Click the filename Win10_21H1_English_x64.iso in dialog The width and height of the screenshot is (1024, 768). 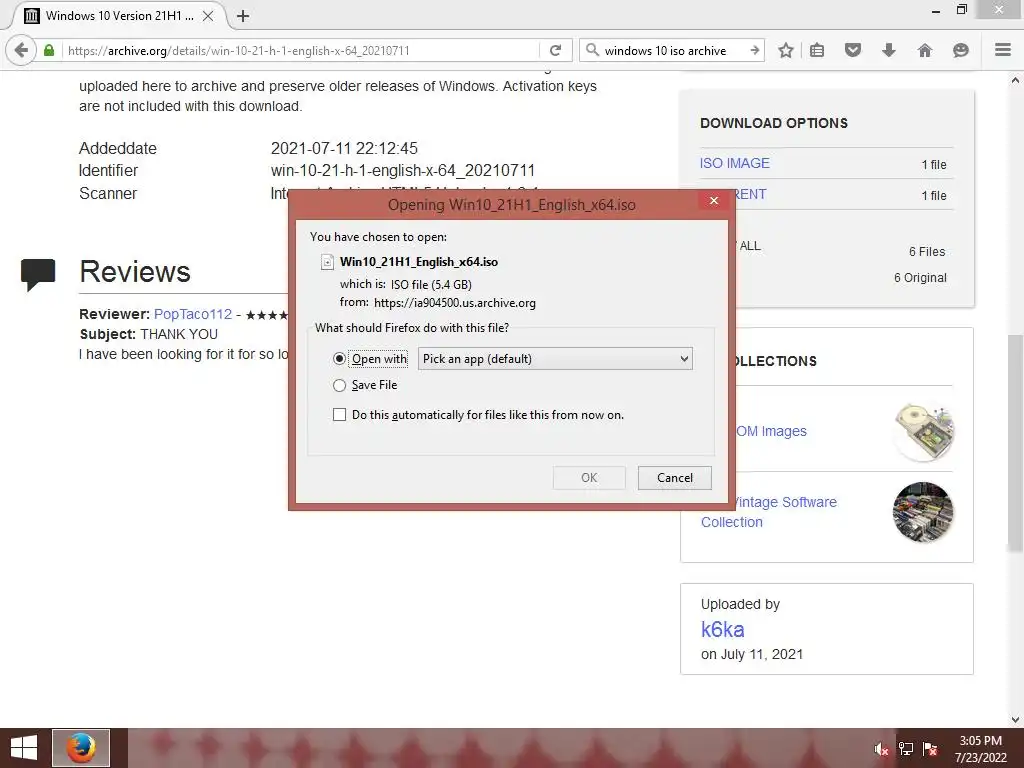419,262
